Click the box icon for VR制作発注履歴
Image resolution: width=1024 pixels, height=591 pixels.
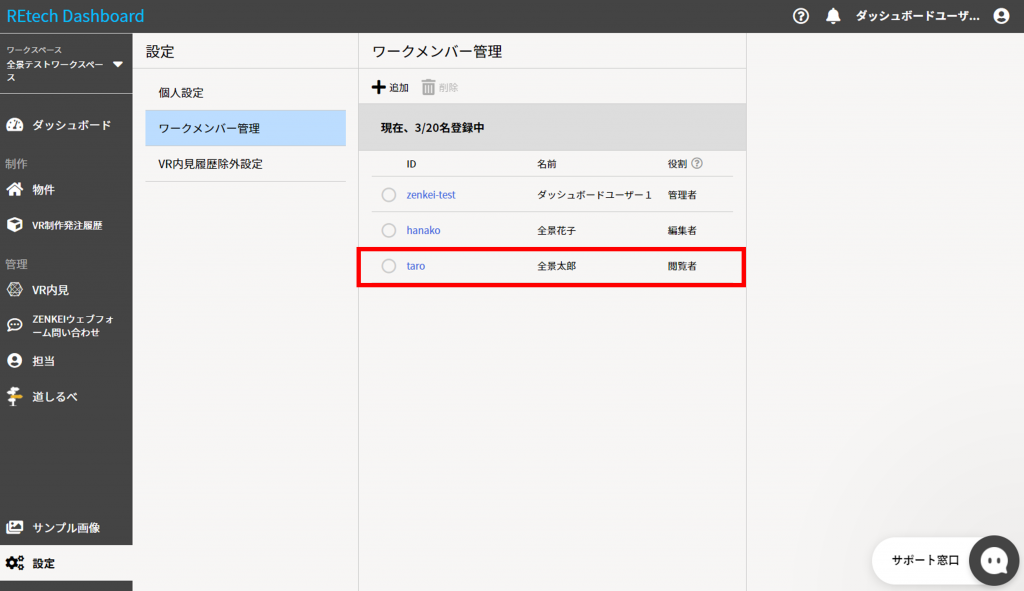coord(14,225)
